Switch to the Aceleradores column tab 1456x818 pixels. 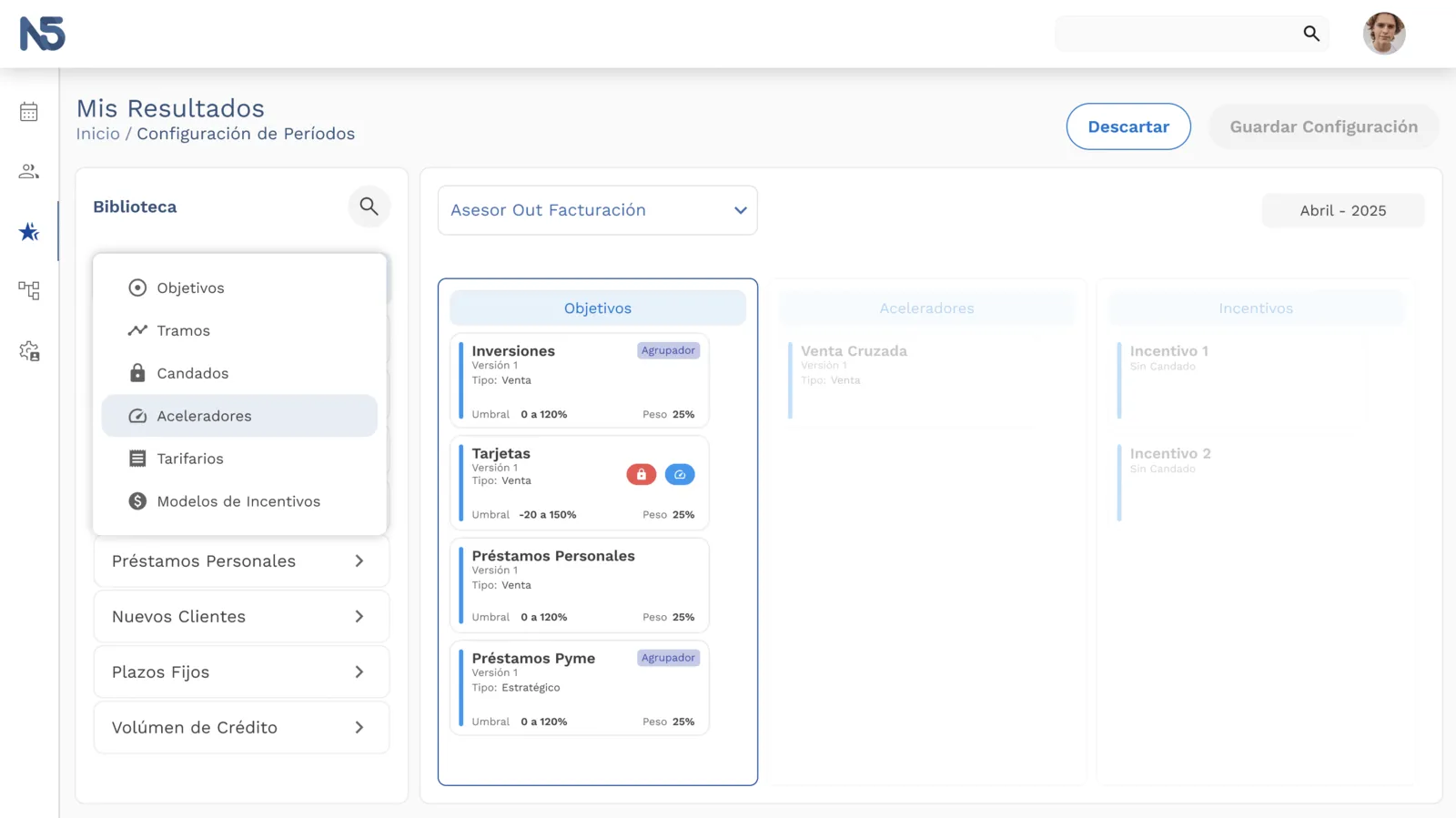point(926,308)
